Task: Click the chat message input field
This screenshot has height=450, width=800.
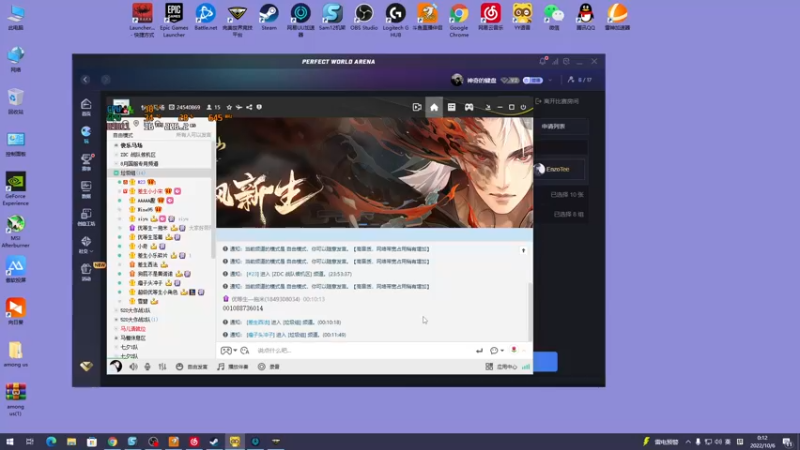Action: point(362,351)
